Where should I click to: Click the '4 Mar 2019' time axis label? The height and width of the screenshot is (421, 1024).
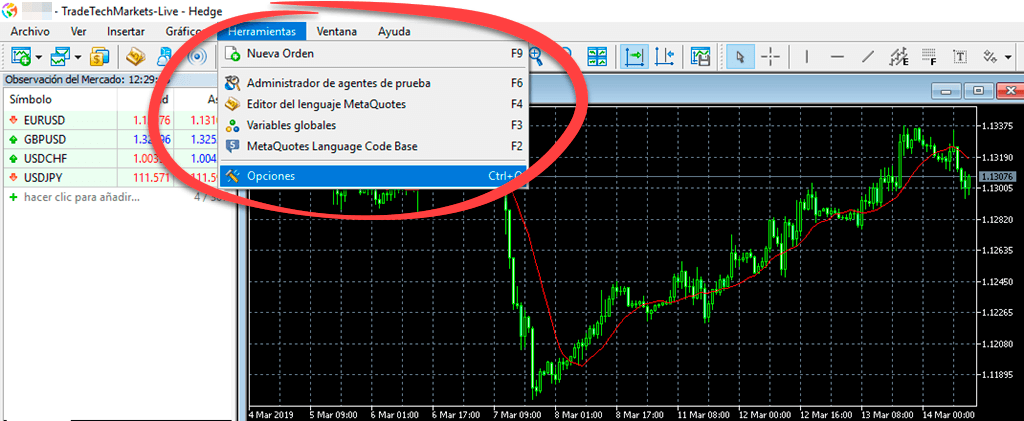tap(273, 414)
